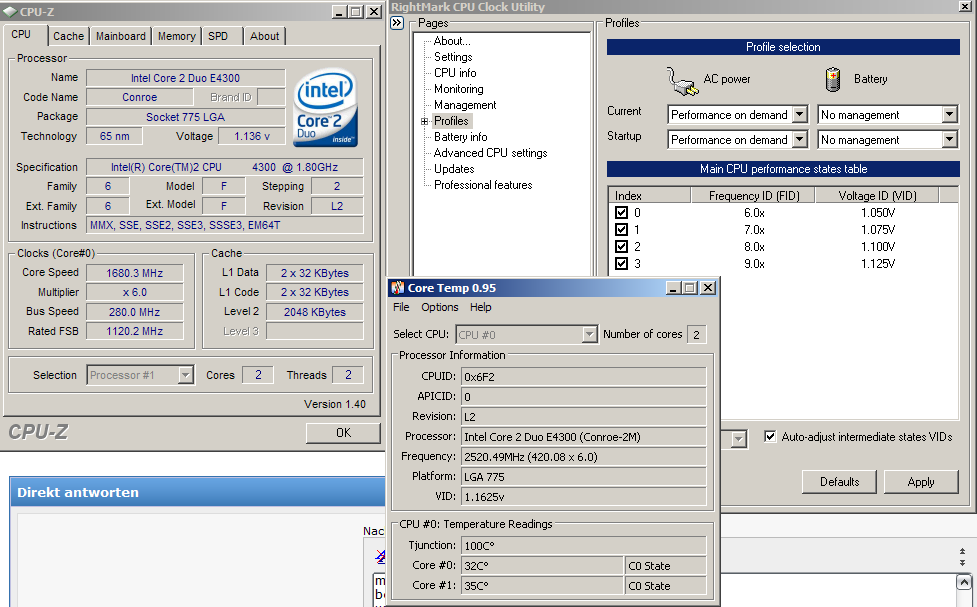Select Settings in the Pages tree
Screen dimensions: 977x607
(x=453, y=57)
